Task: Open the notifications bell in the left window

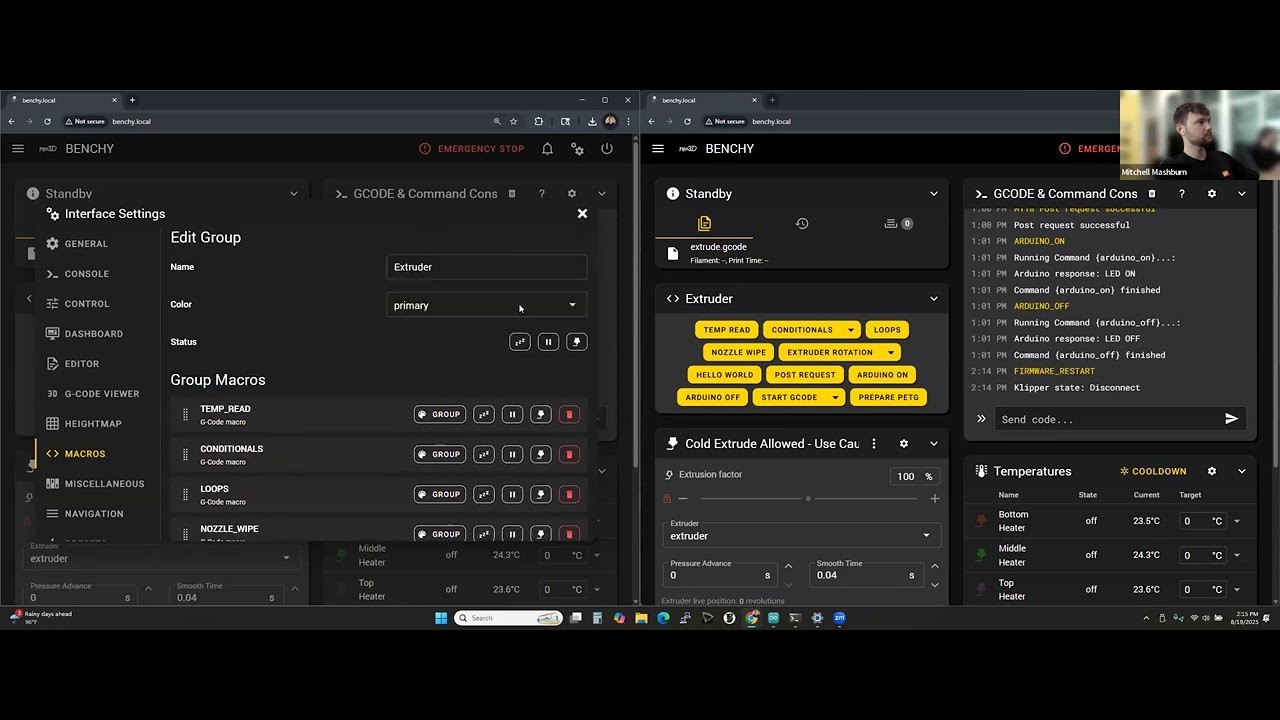Action: click(547, 149)
